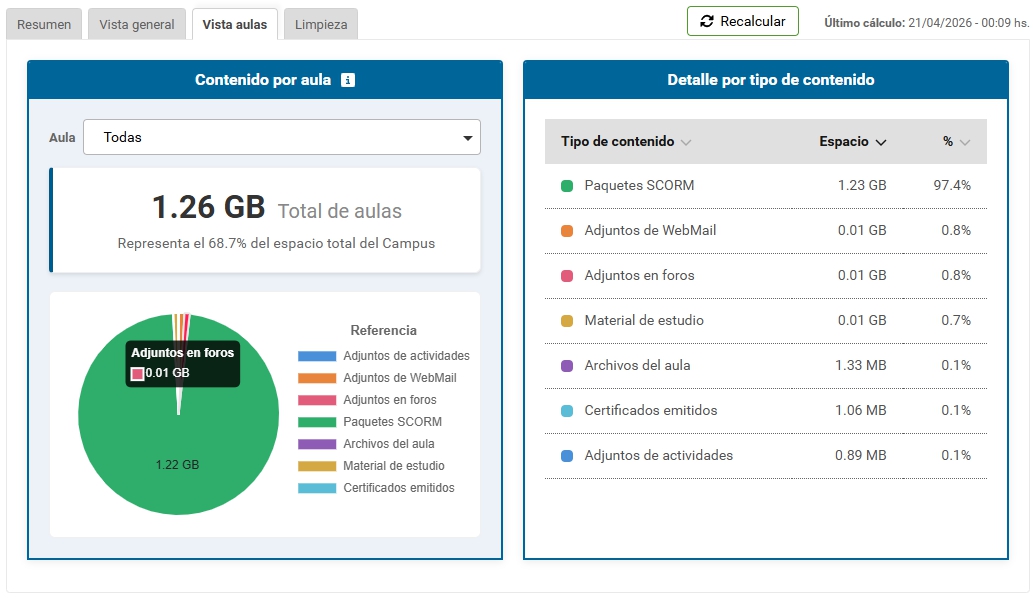Click the light-blue Certificados emitidos table dot
The height and width of the screenshot is (601, 1033).
(x=567, y=411)
